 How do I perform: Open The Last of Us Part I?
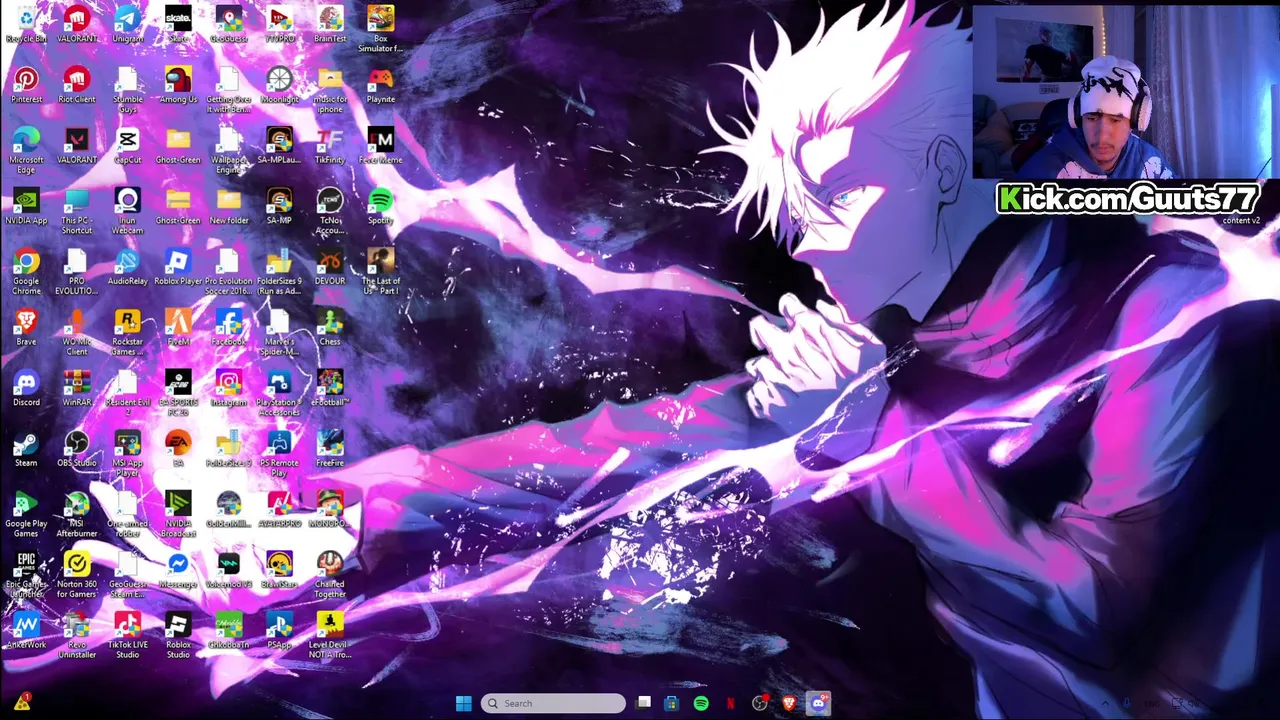[x=380, y=271]
